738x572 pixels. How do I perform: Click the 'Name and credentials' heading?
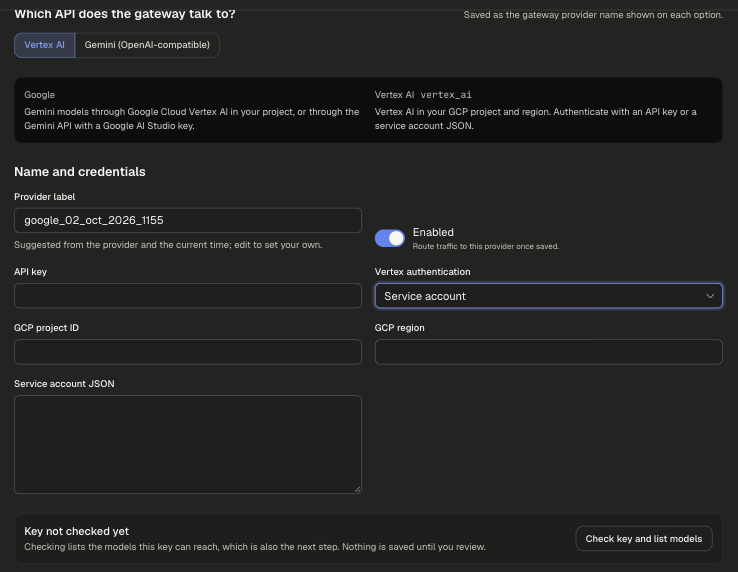pyautogui.click(x=80, y=172)
